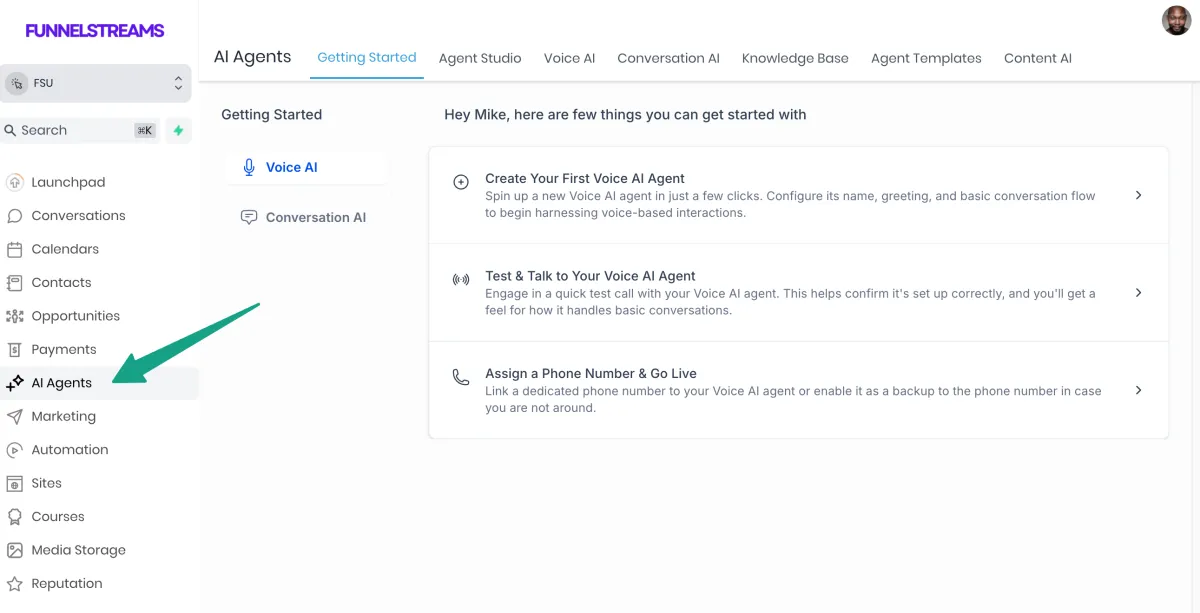This screenshot has width=1200, height=613.
Task: Click the ⌘K shortcut badge
Action: [x=145, y=130]
